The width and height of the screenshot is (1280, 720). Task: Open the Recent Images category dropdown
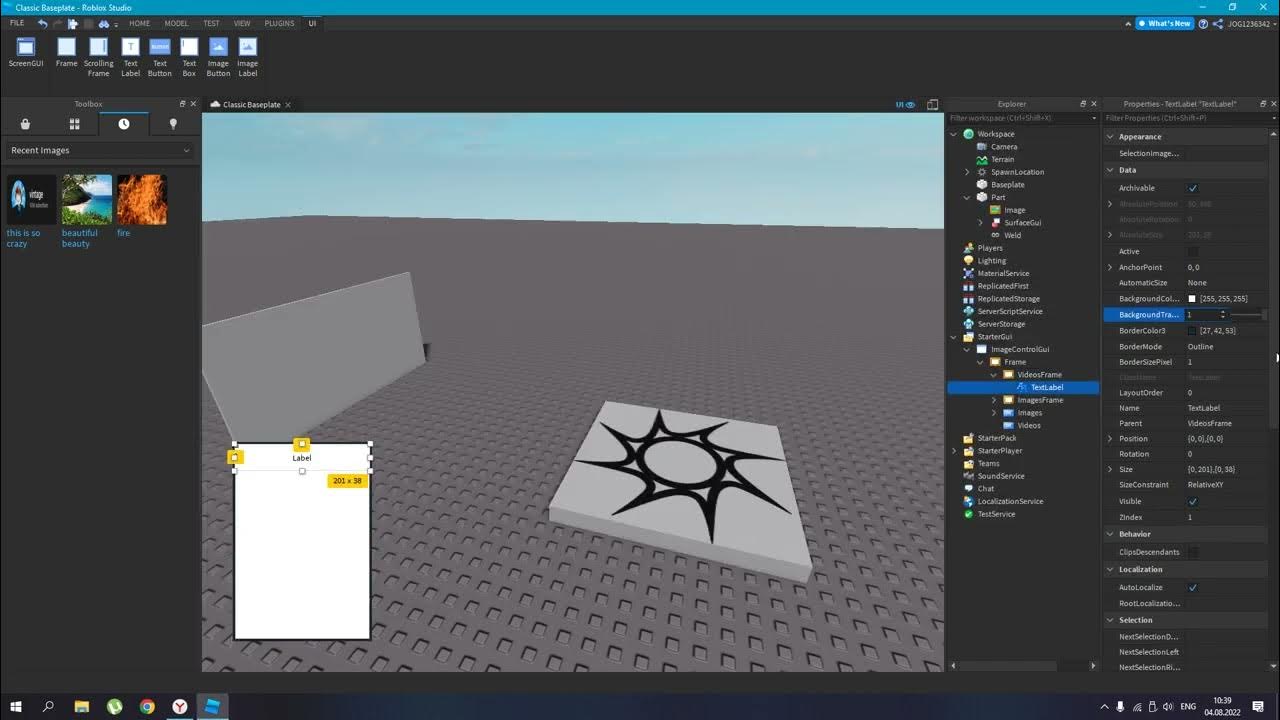pyautogui.click(x=99, y=150)
